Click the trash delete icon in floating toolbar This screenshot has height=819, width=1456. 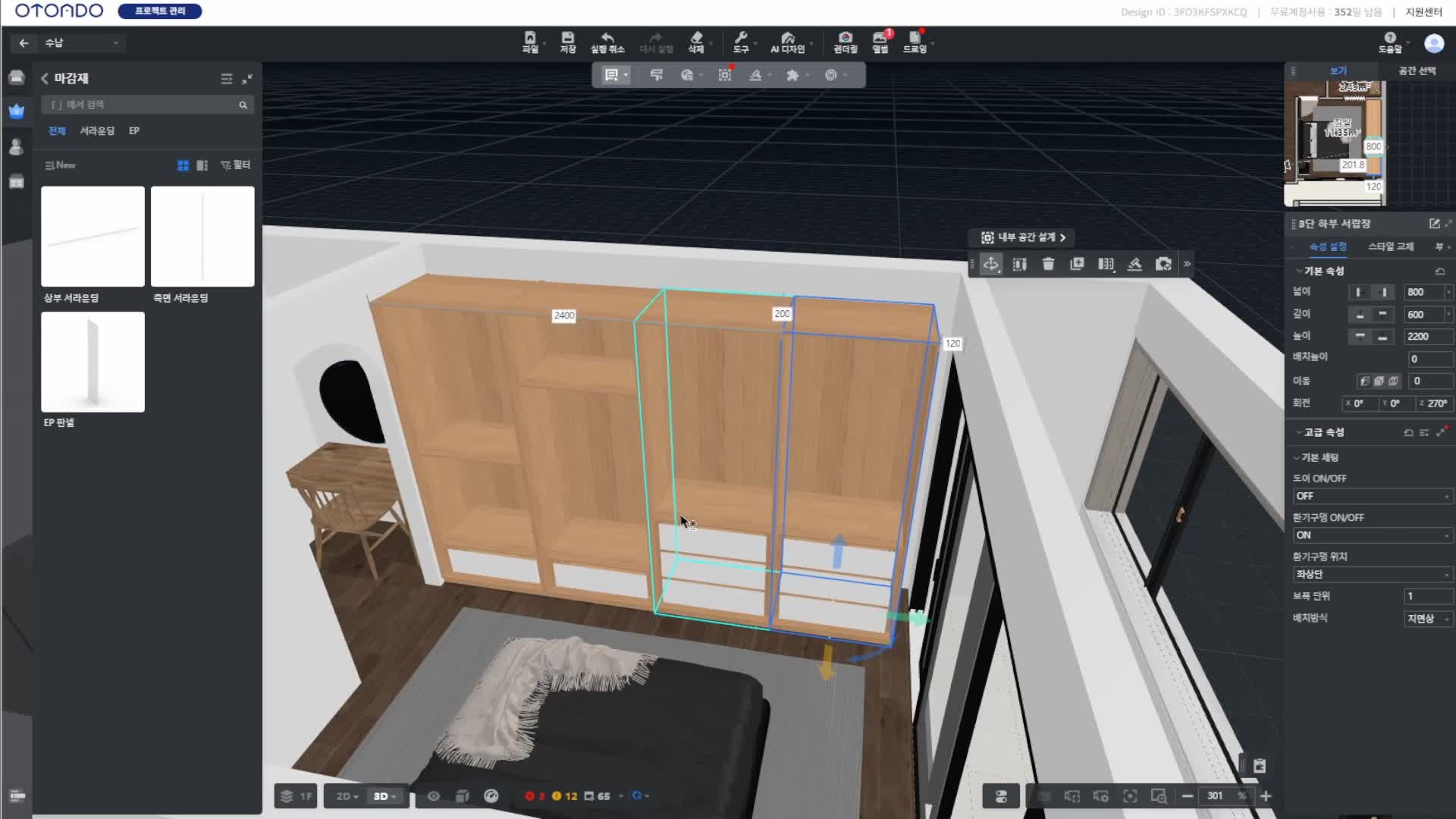click(x=1048, y=264)
